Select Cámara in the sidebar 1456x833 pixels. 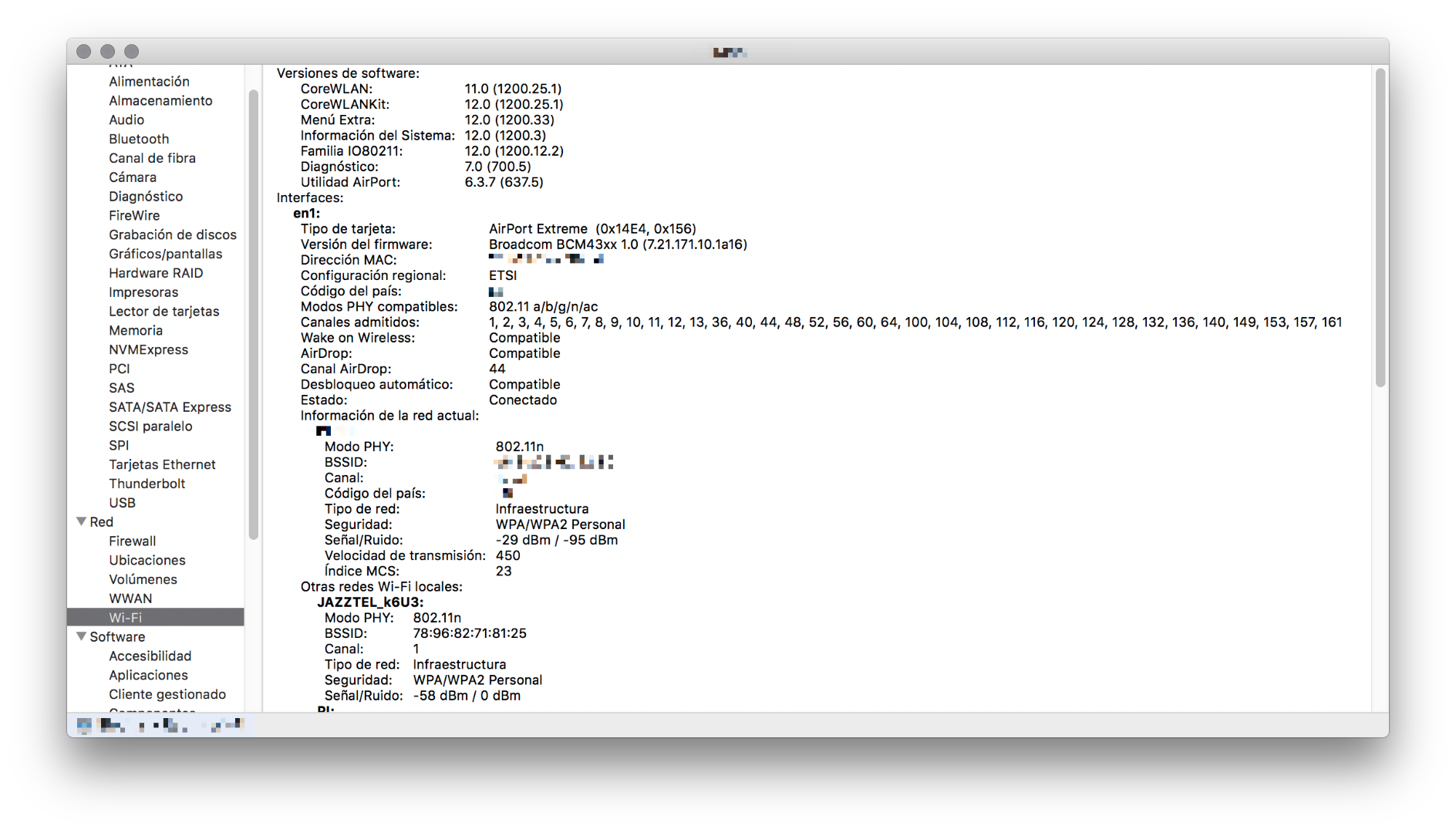pos(133,177)
